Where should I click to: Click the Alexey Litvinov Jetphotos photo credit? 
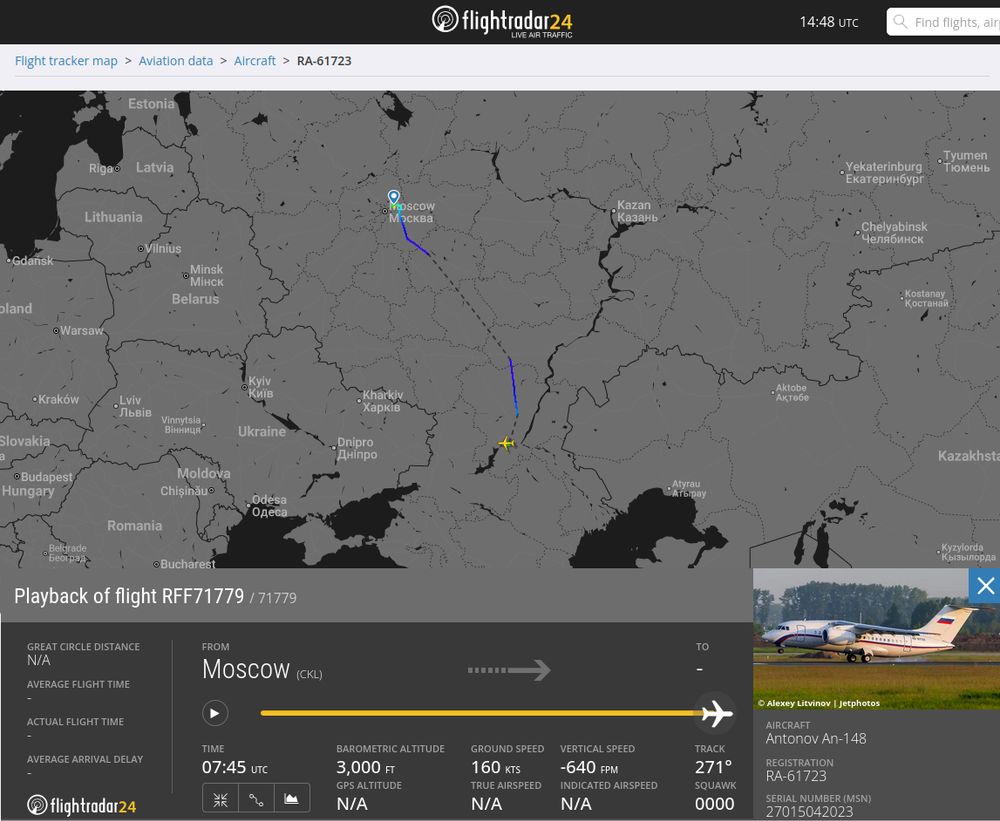(x=819, y=703)
